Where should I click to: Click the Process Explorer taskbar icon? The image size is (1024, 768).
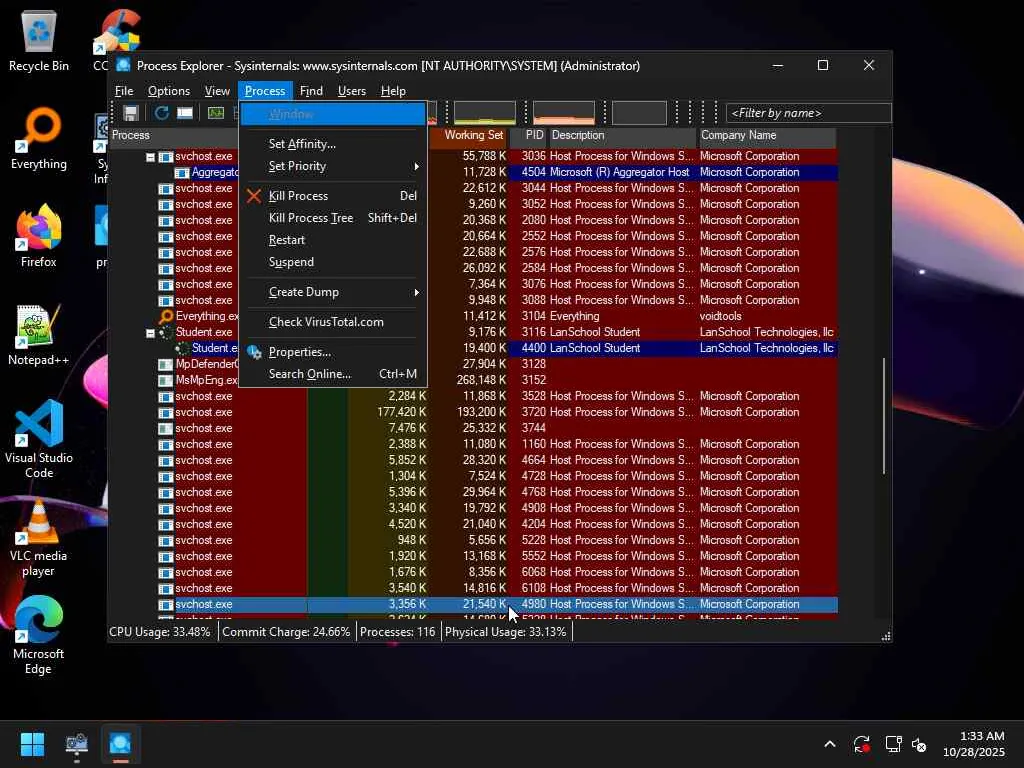click(x=120, y=744)
